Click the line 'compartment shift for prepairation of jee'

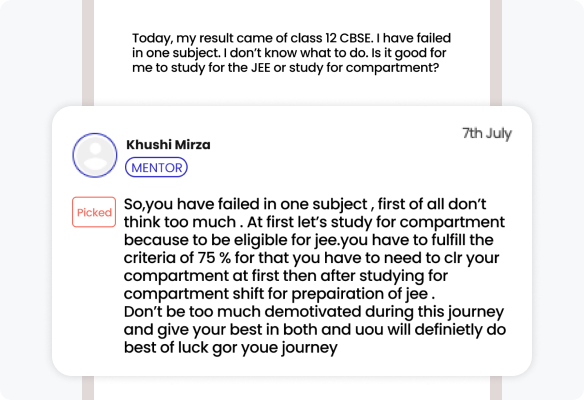pyautogui.click(x=279, y=294)
